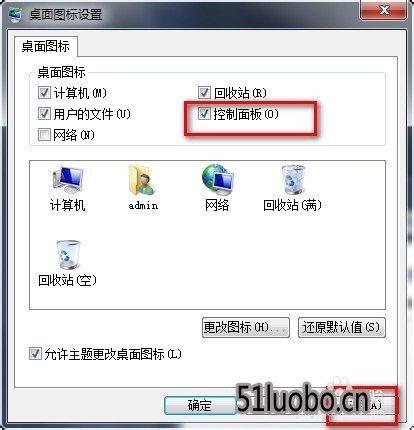Enable the 网络(N) checkbox

pos(44,135)
